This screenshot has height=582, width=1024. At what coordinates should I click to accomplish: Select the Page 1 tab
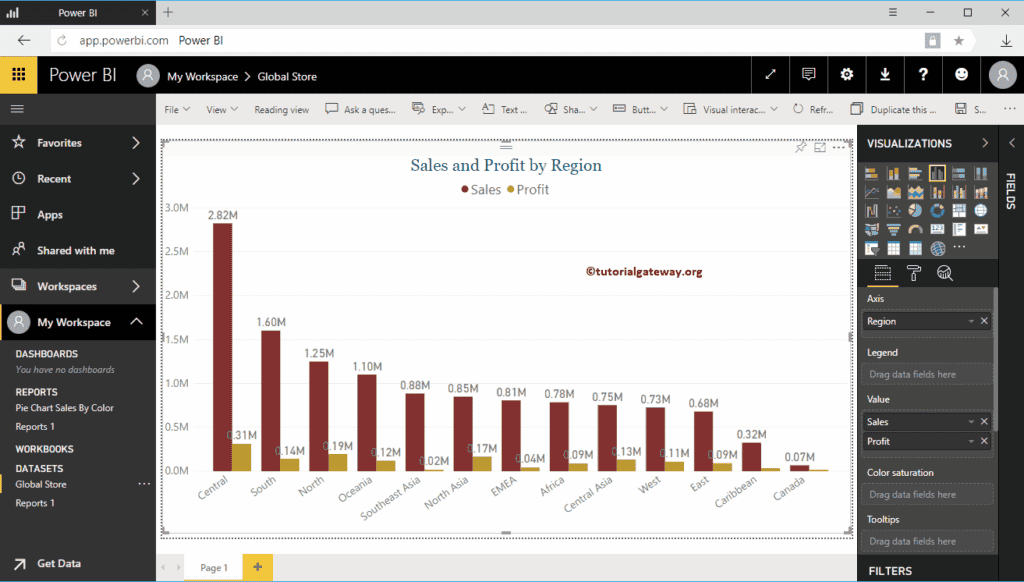point(213,566)
